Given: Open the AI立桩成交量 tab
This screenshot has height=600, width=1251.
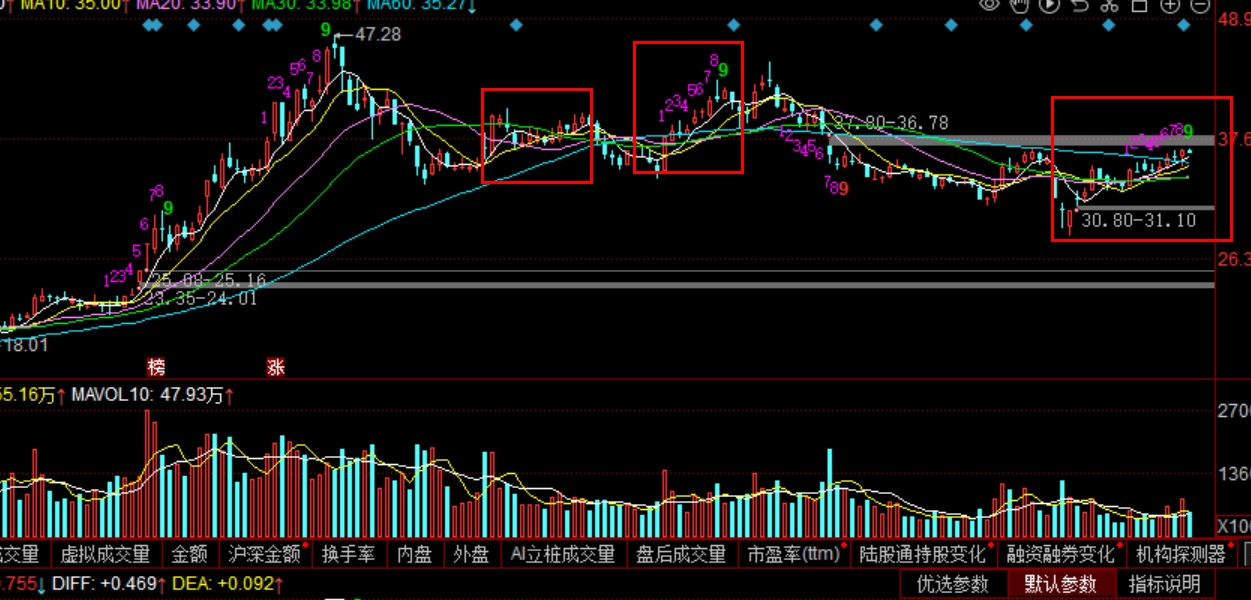Looking at the screenshot, I should [x=562, y=553].
